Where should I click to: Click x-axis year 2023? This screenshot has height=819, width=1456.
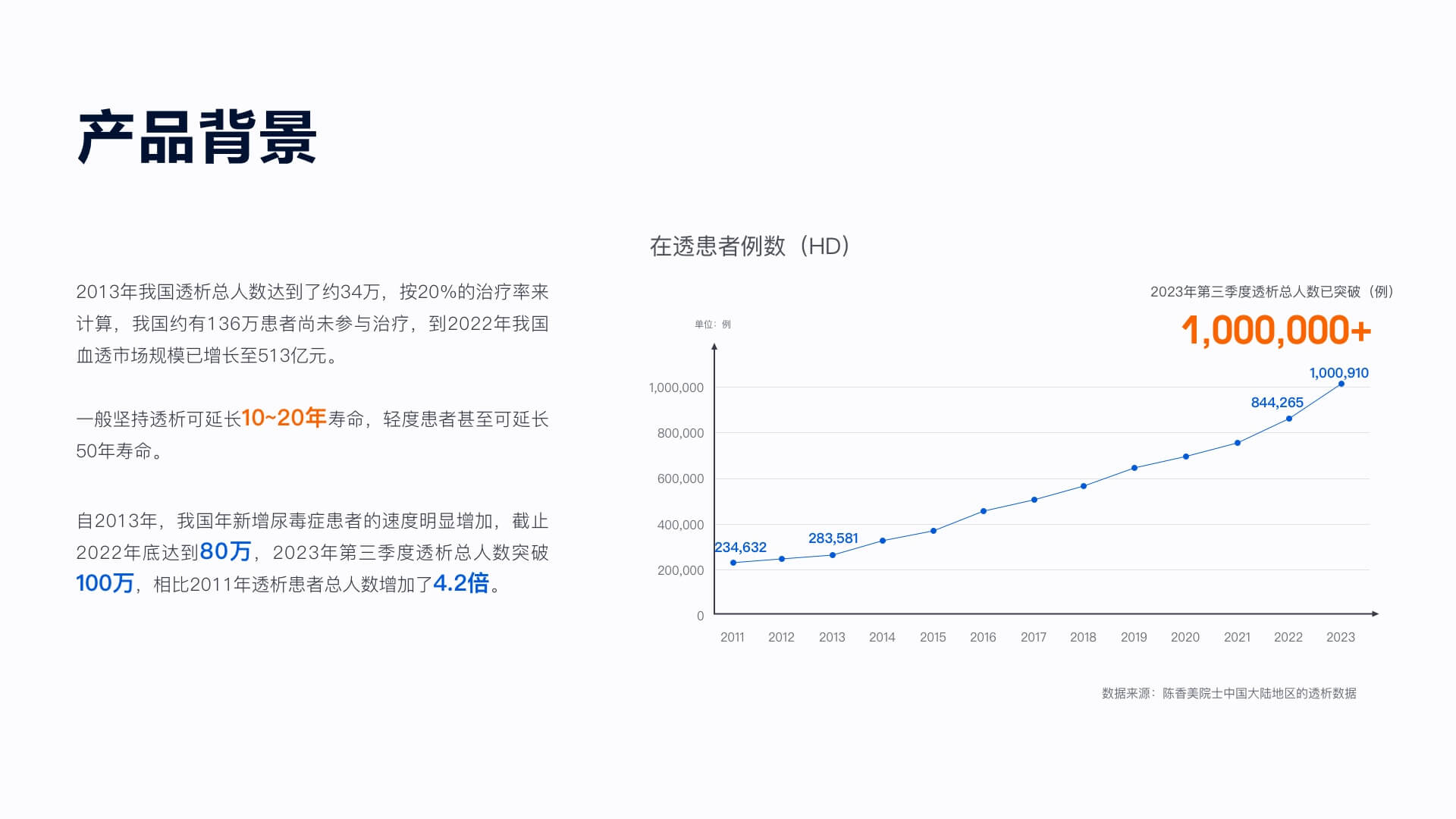1341,637
